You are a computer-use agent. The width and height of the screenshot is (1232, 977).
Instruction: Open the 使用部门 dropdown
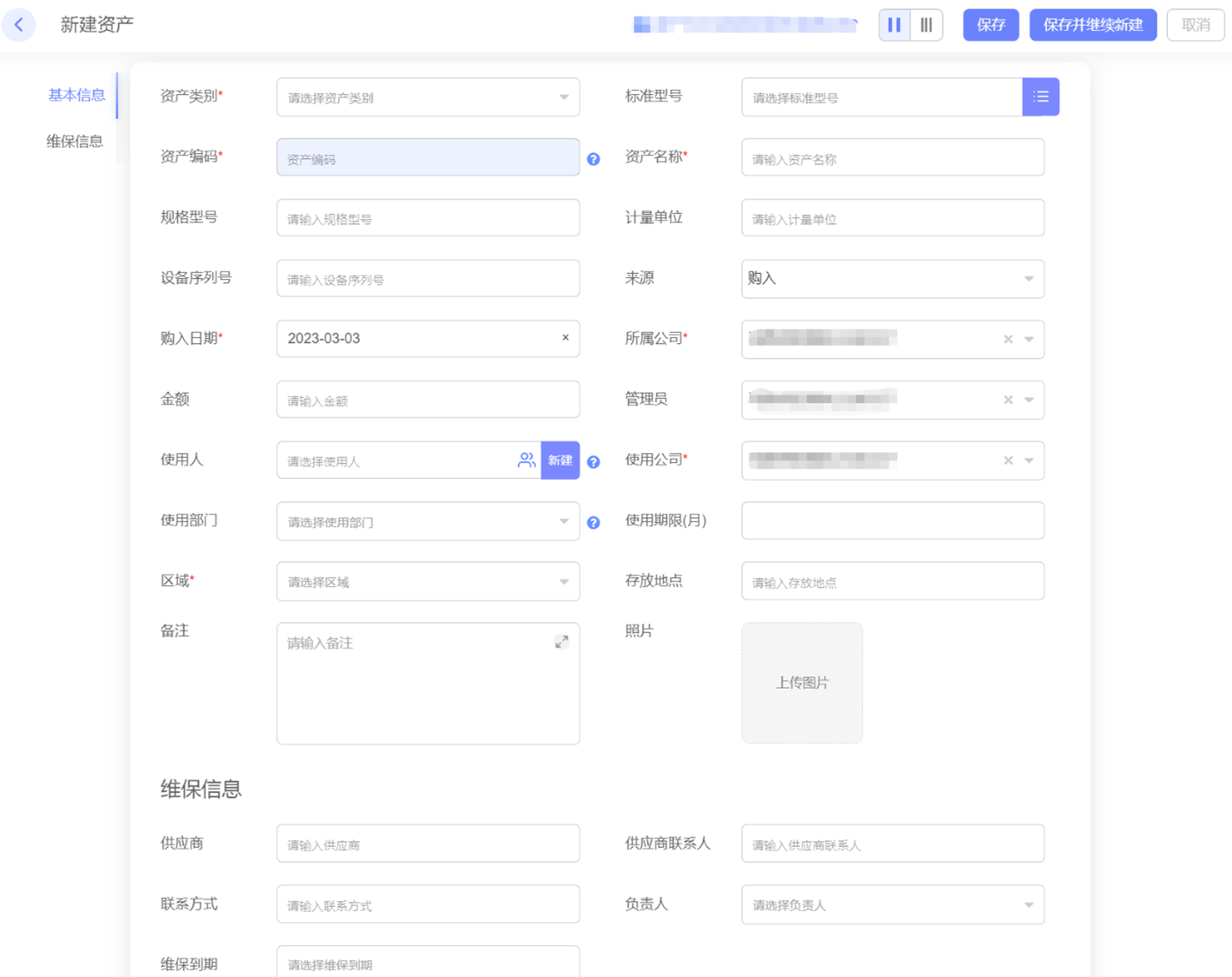pos(428,521)
